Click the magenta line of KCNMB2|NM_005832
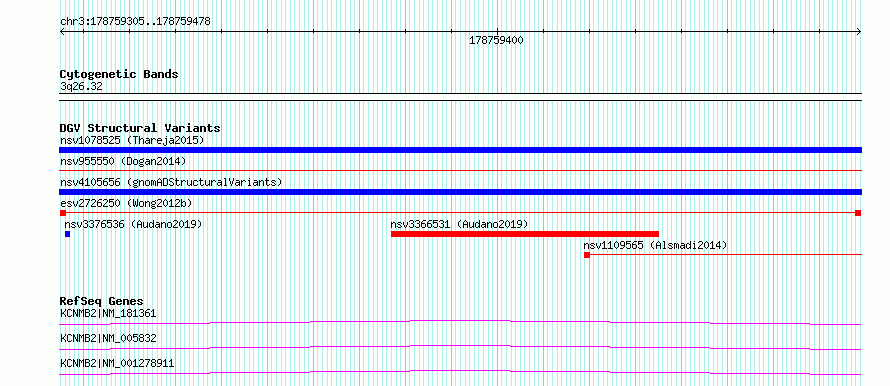 point(460,347)
